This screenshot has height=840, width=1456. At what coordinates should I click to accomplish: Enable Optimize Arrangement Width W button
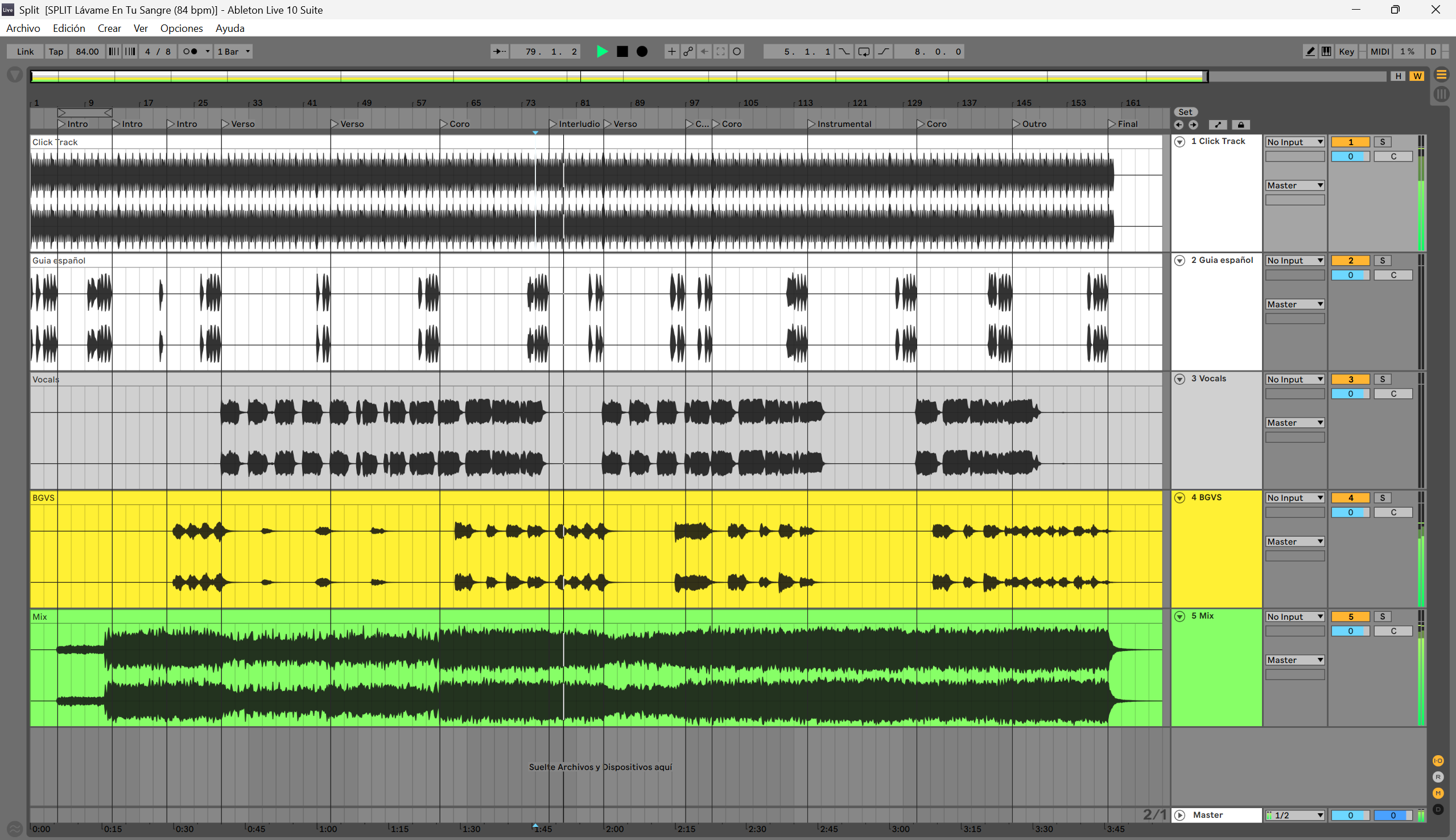click(1417, 76)
